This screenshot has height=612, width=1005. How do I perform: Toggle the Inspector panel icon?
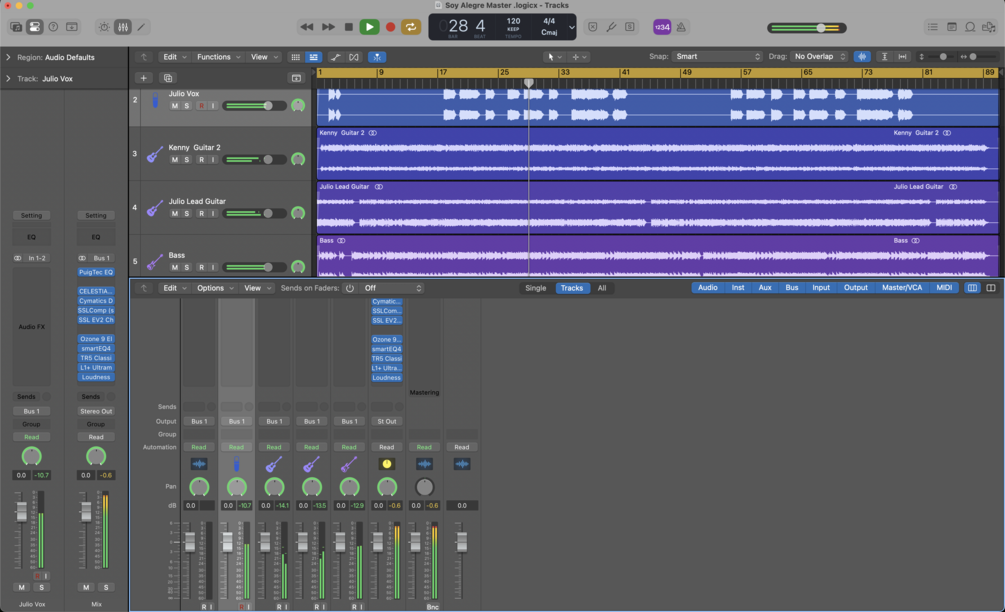[35, 27]
